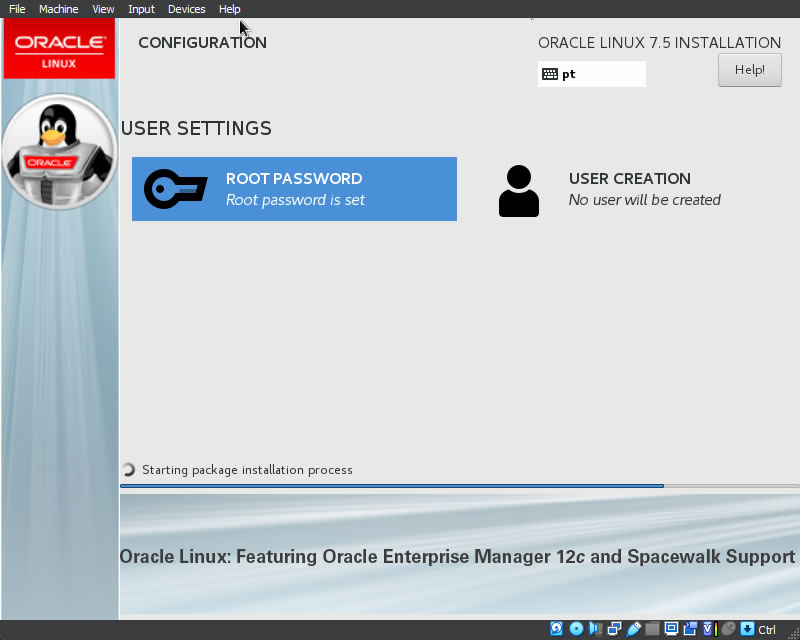Click the Oracle Enterprise Manager banner text
This screenshot has height=640, width=800.
coord(457,557)
